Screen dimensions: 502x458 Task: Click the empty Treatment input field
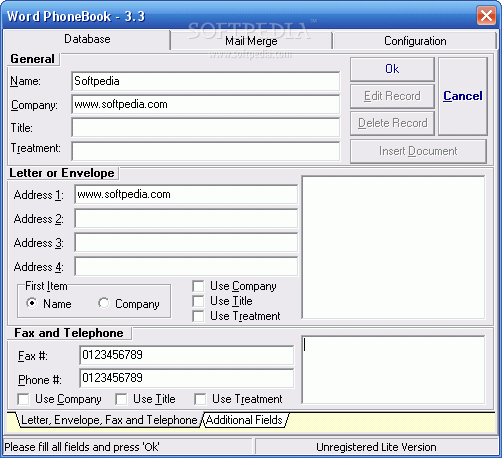point(206,151)
